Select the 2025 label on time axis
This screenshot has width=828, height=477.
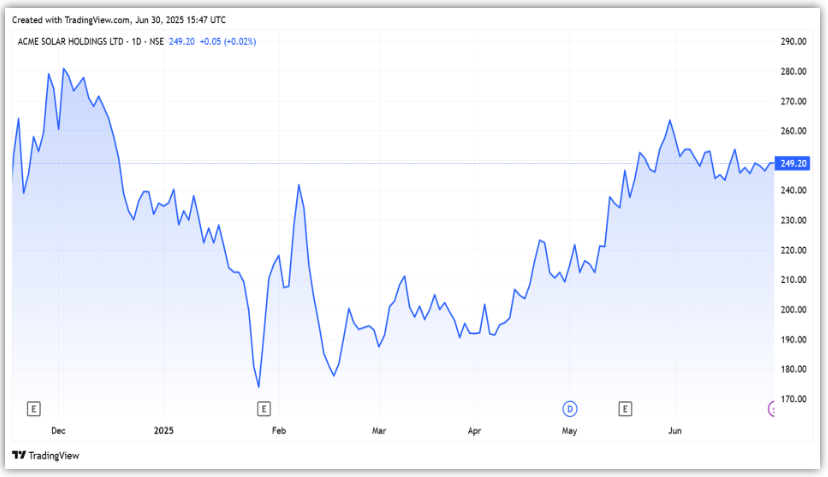click(x=165, y=431)
